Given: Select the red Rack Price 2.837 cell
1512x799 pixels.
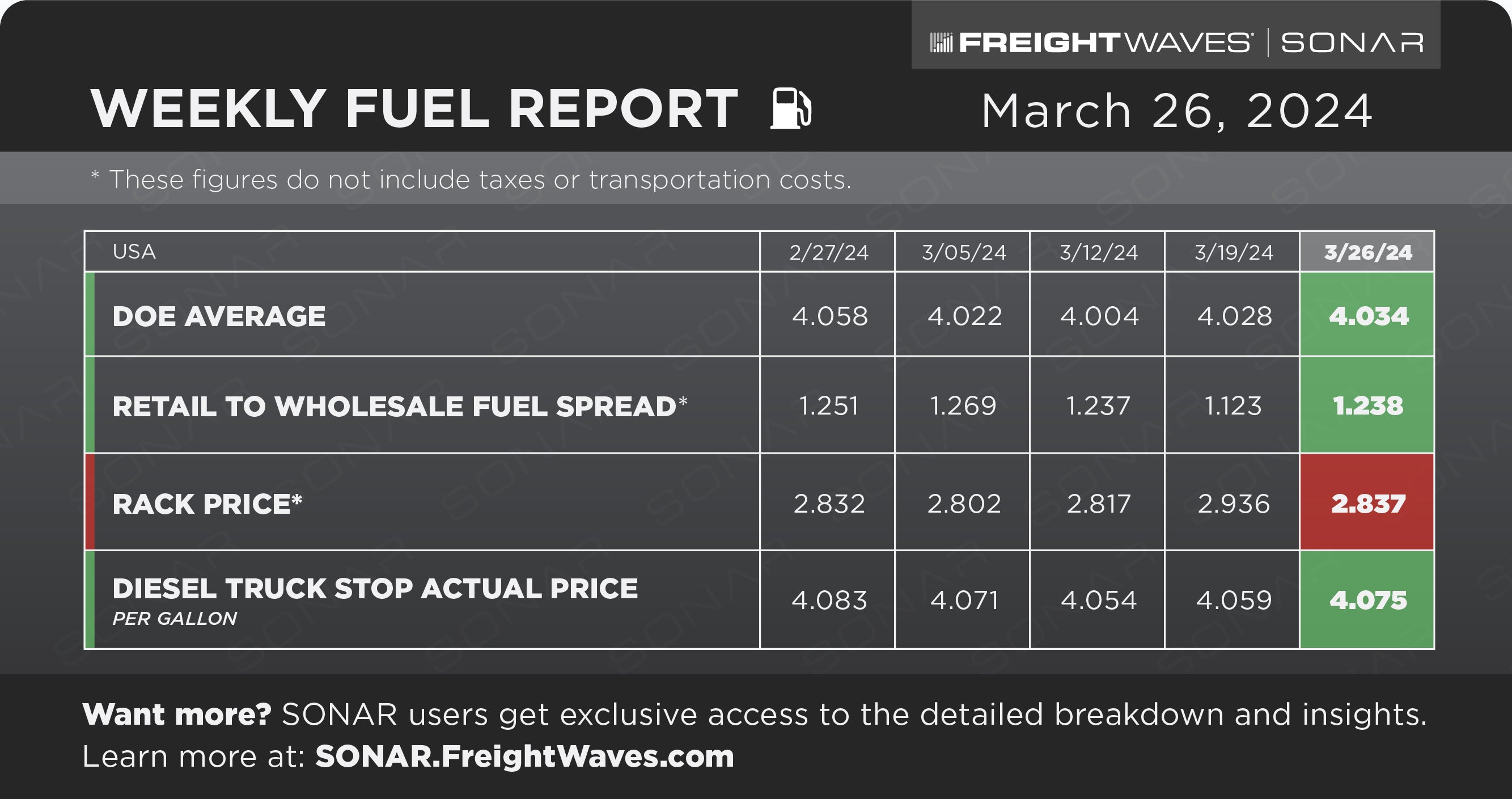Looking at the screenshot, I should point(1367,502).
